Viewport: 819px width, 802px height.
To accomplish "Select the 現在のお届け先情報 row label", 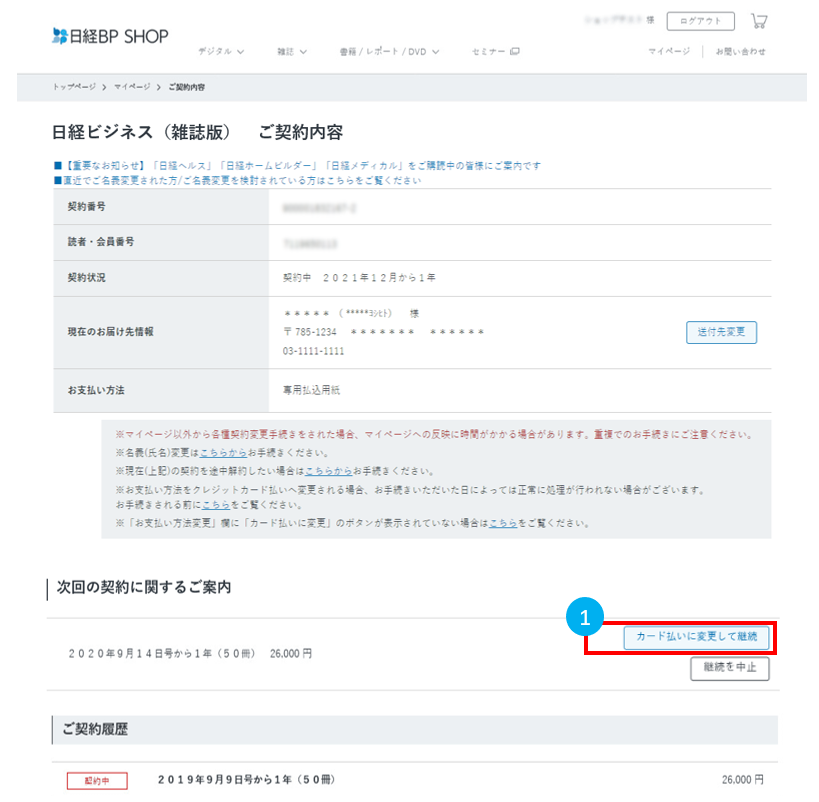I will (110, 332).
